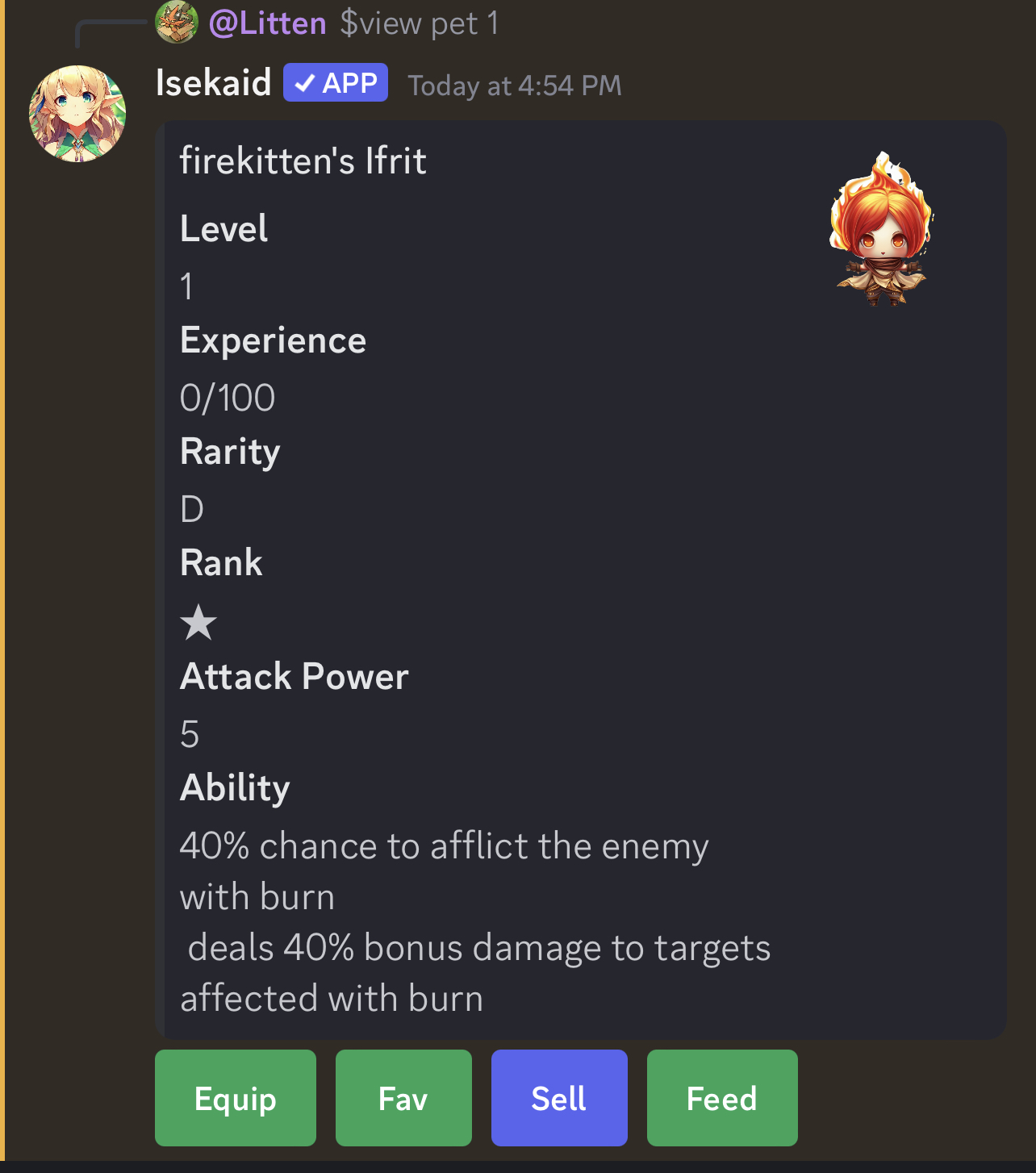Click the Rarity field heading

(x=230, y=452)
